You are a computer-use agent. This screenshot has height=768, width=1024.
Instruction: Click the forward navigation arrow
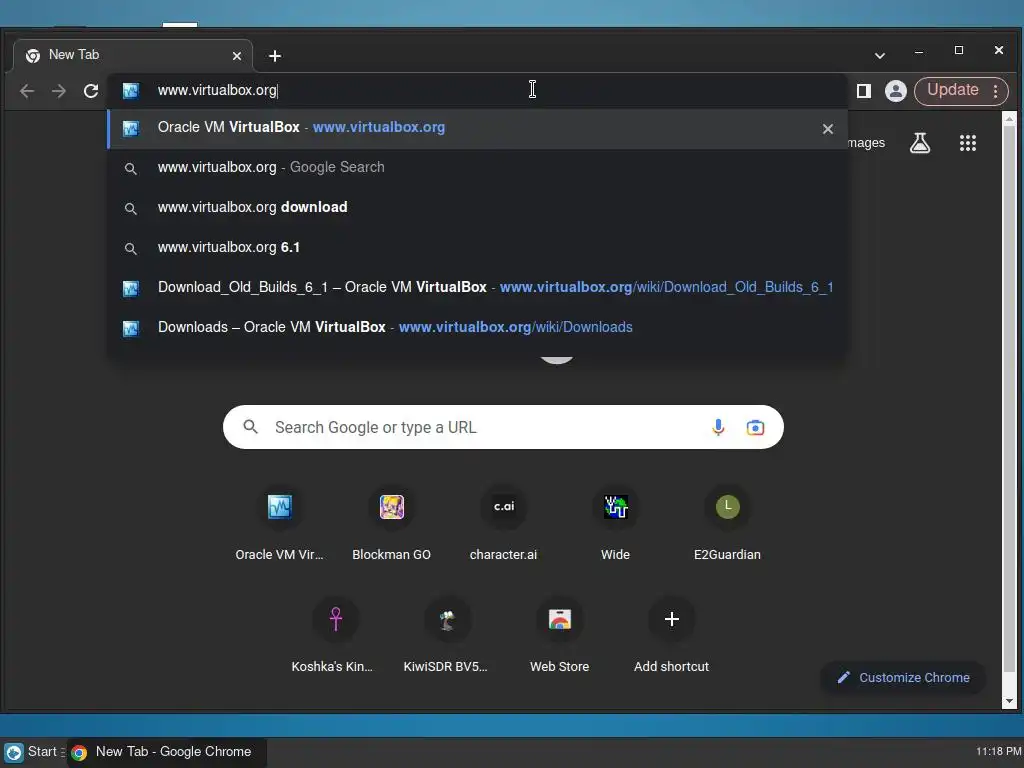59,91
